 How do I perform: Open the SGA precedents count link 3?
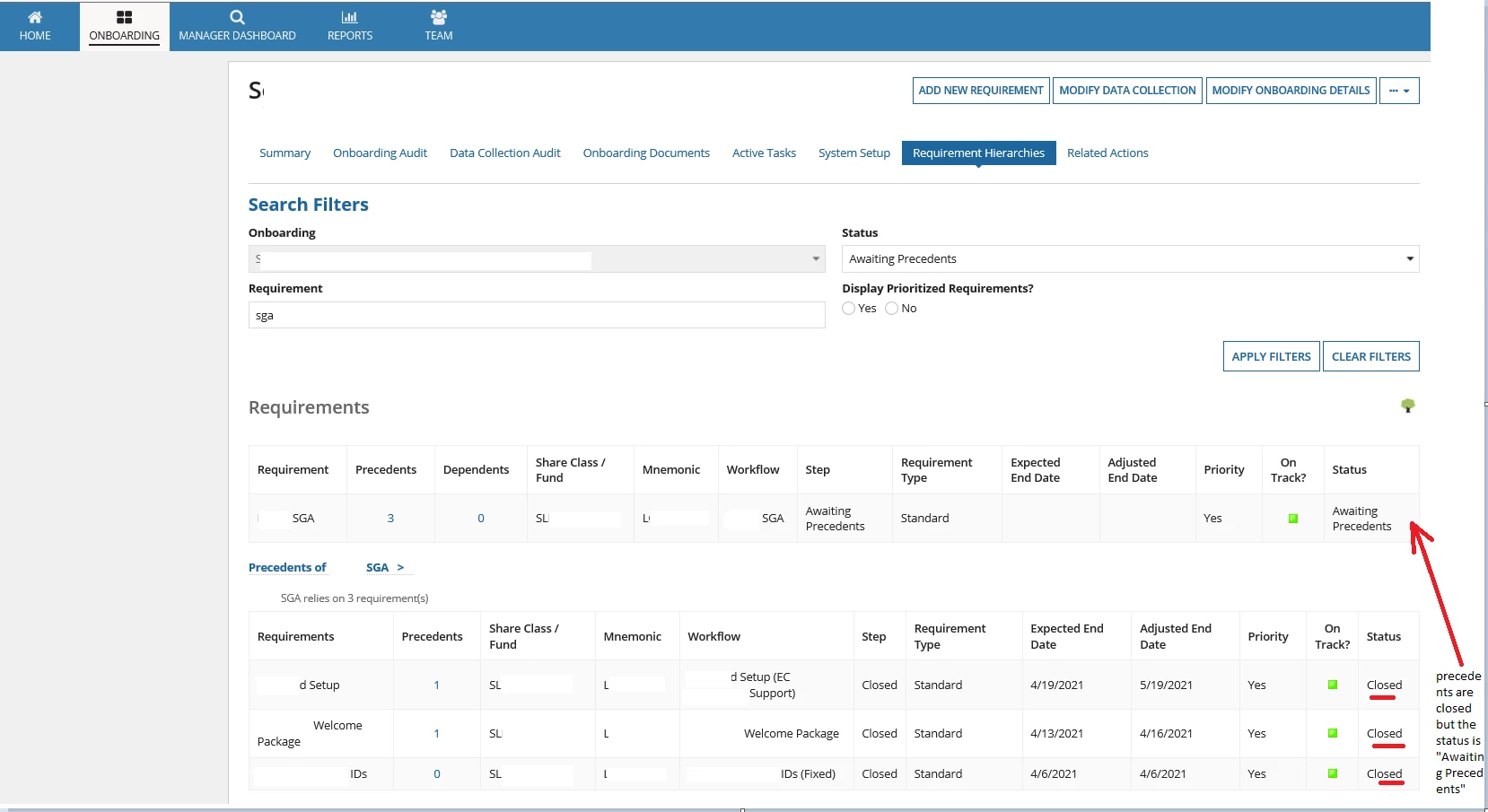(x=390, y=519)
